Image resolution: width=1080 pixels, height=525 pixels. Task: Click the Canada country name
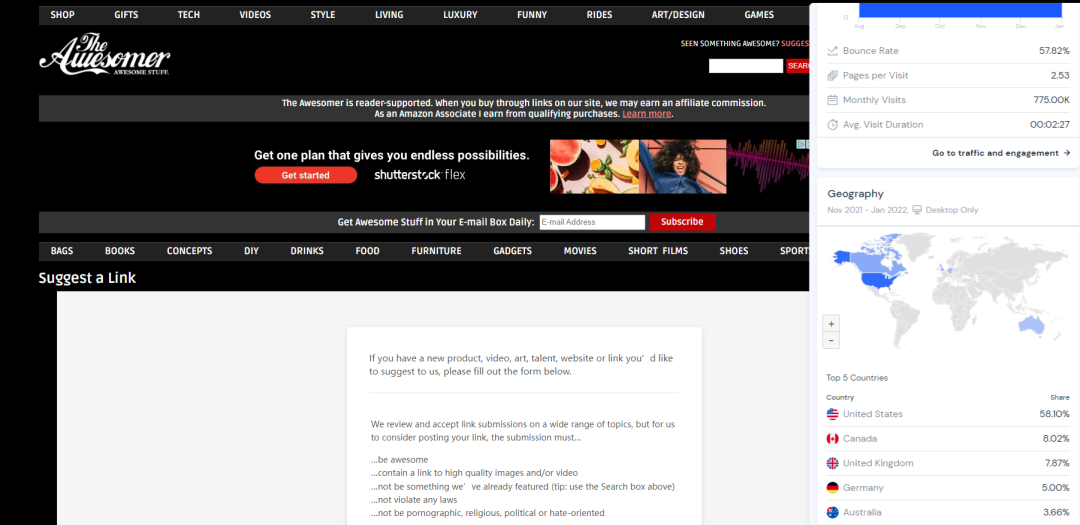[x=861, y=439]
